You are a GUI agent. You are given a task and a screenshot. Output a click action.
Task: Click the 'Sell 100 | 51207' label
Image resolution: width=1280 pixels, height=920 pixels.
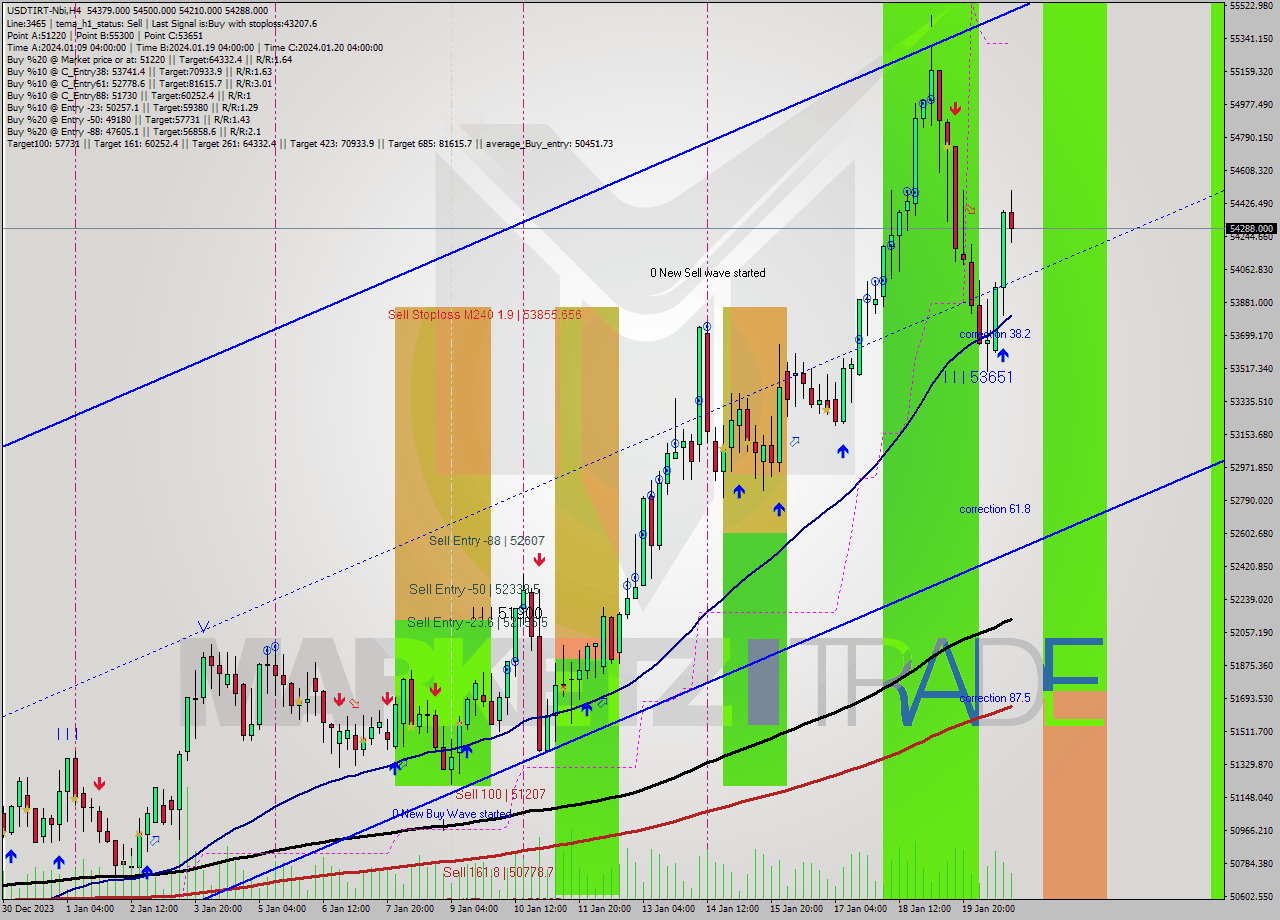[x=500, y=794]
